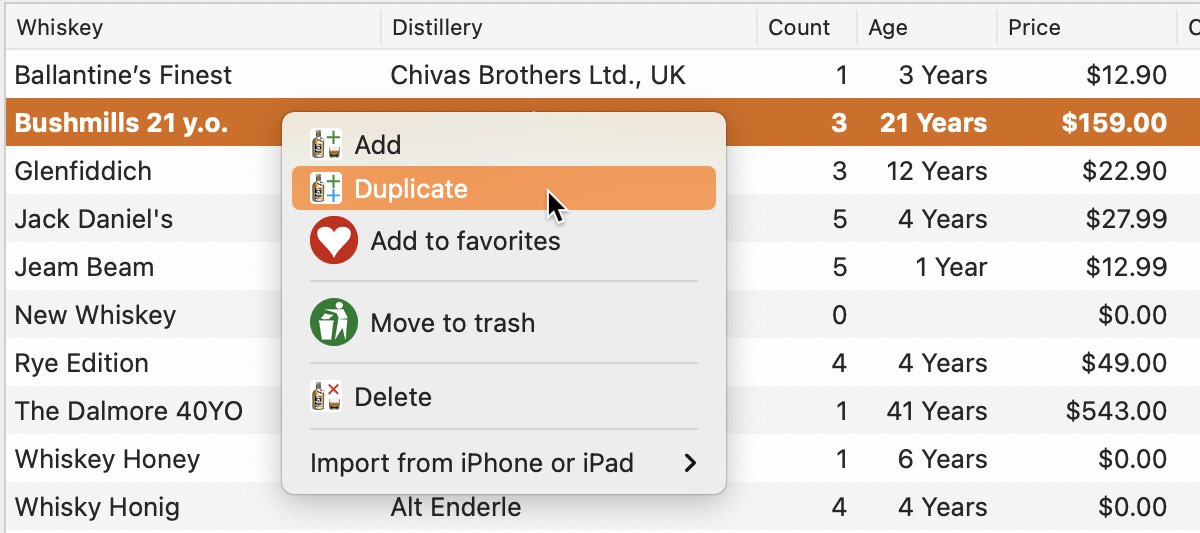Screen dimensions: 1200x533
Task: Expand the Import from iPhone or iPad submenu arrow
Action: (x=689, y=463)
